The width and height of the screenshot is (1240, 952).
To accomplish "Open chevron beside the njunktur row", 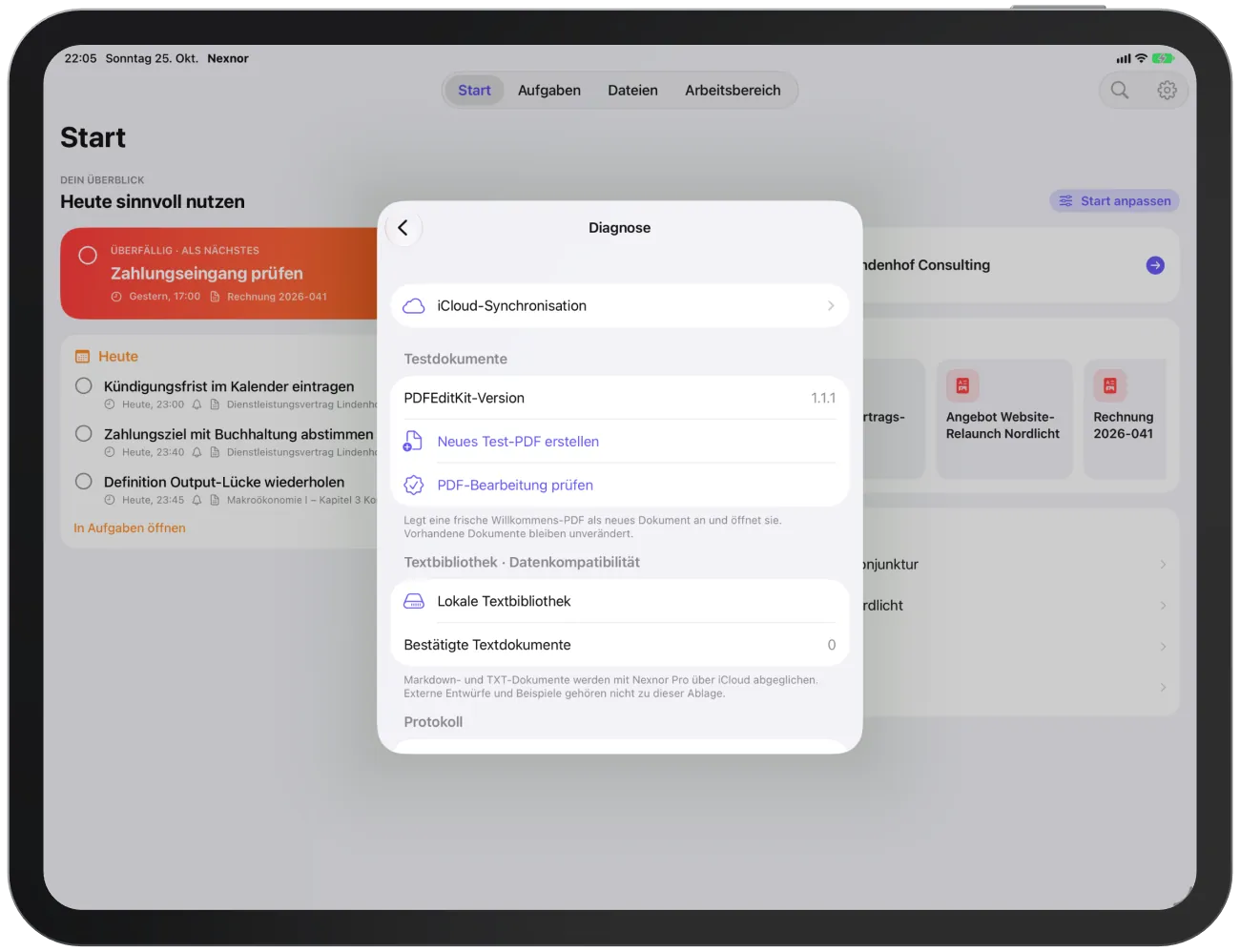I will [1163, 565].
